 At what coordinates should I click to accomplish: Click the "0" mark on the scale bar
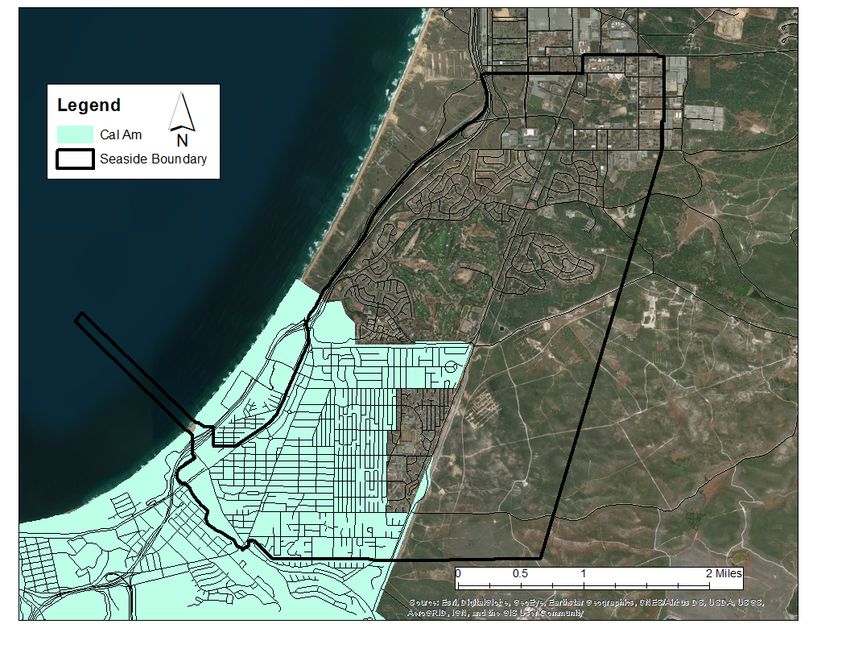[x=457, y=573]
